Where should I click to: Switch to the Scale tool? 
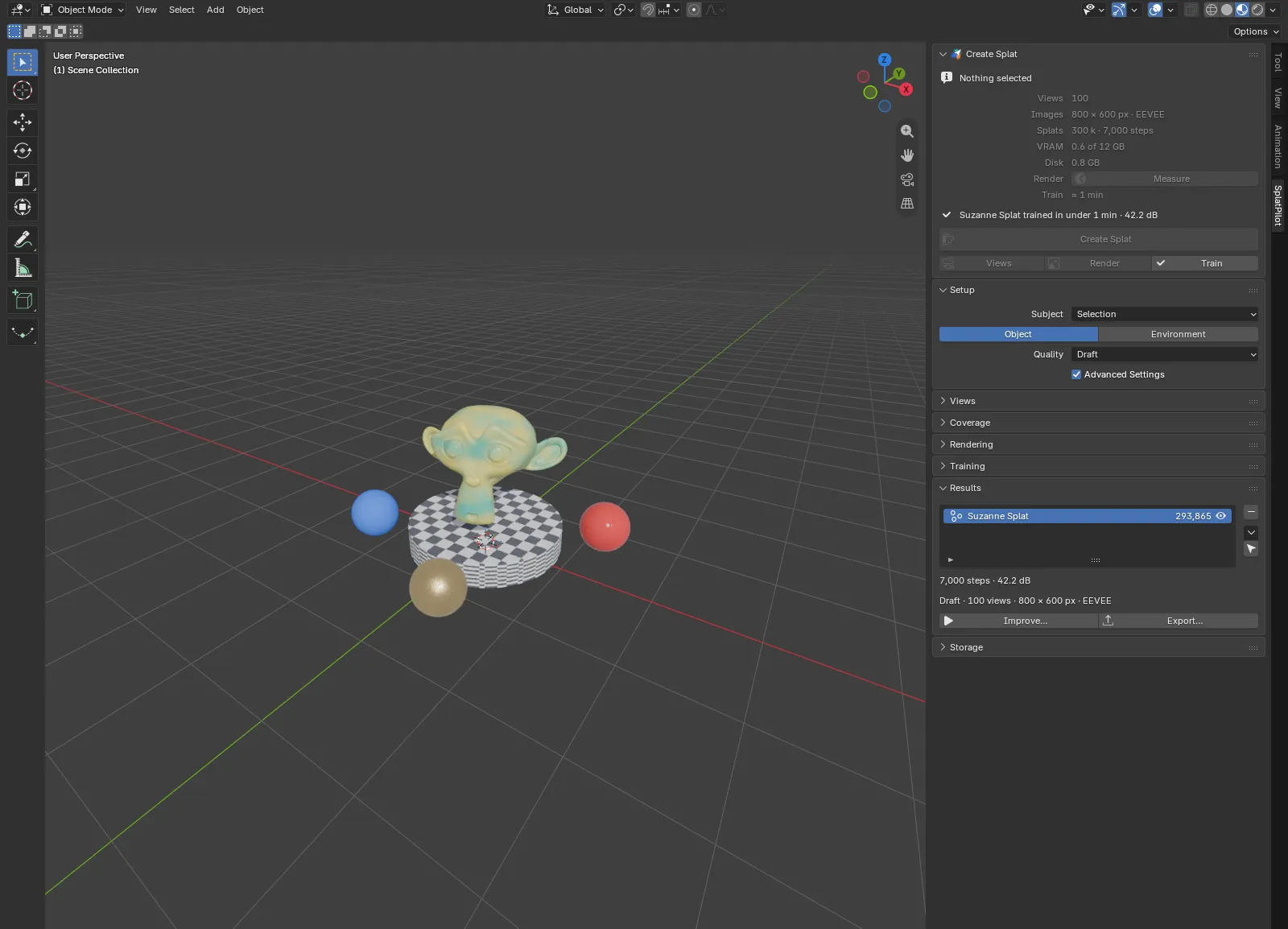pos(23,179)
